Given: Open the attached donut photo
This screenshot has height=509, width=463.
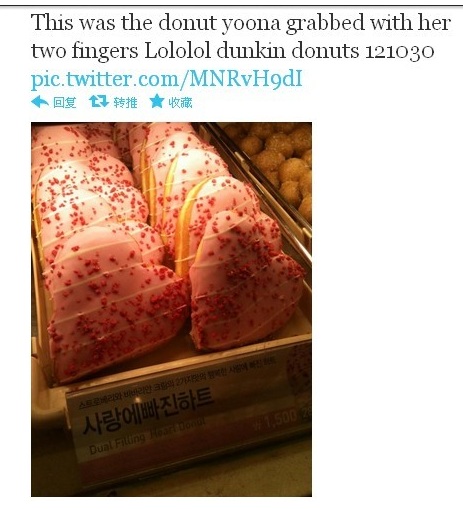Looking at the screenshot, I should click(x=171, y=309).
